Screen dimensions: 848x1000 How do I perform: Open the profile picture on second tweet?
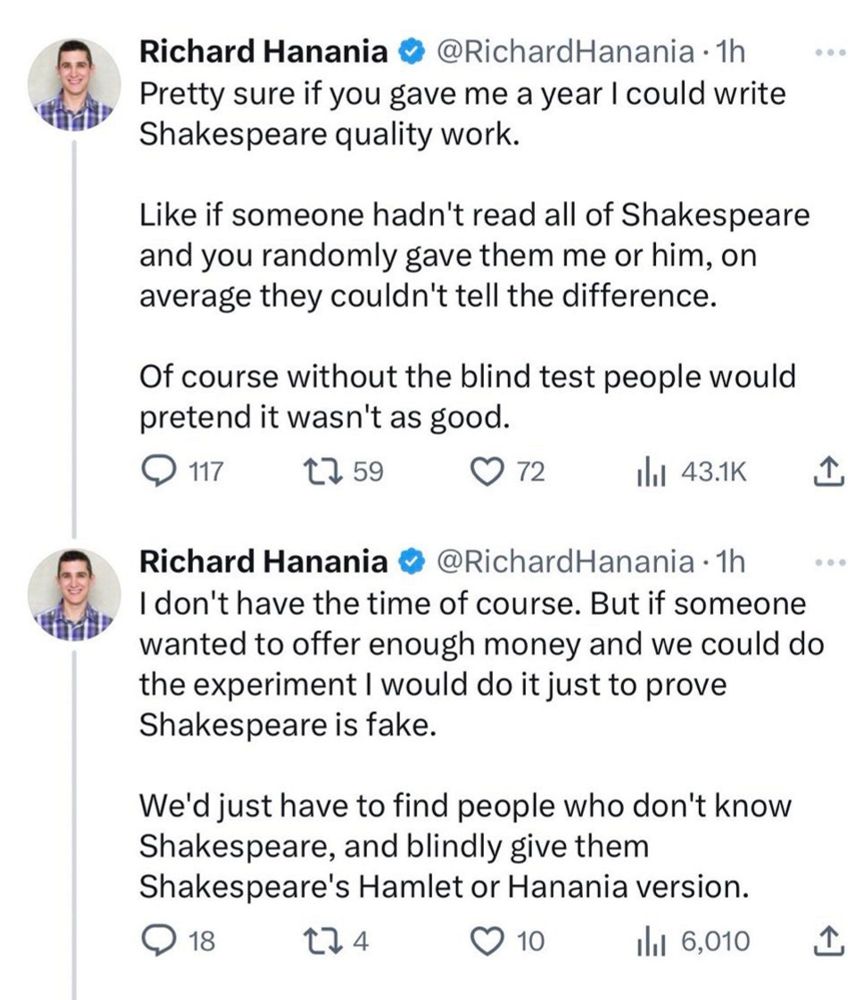(73, 598)
